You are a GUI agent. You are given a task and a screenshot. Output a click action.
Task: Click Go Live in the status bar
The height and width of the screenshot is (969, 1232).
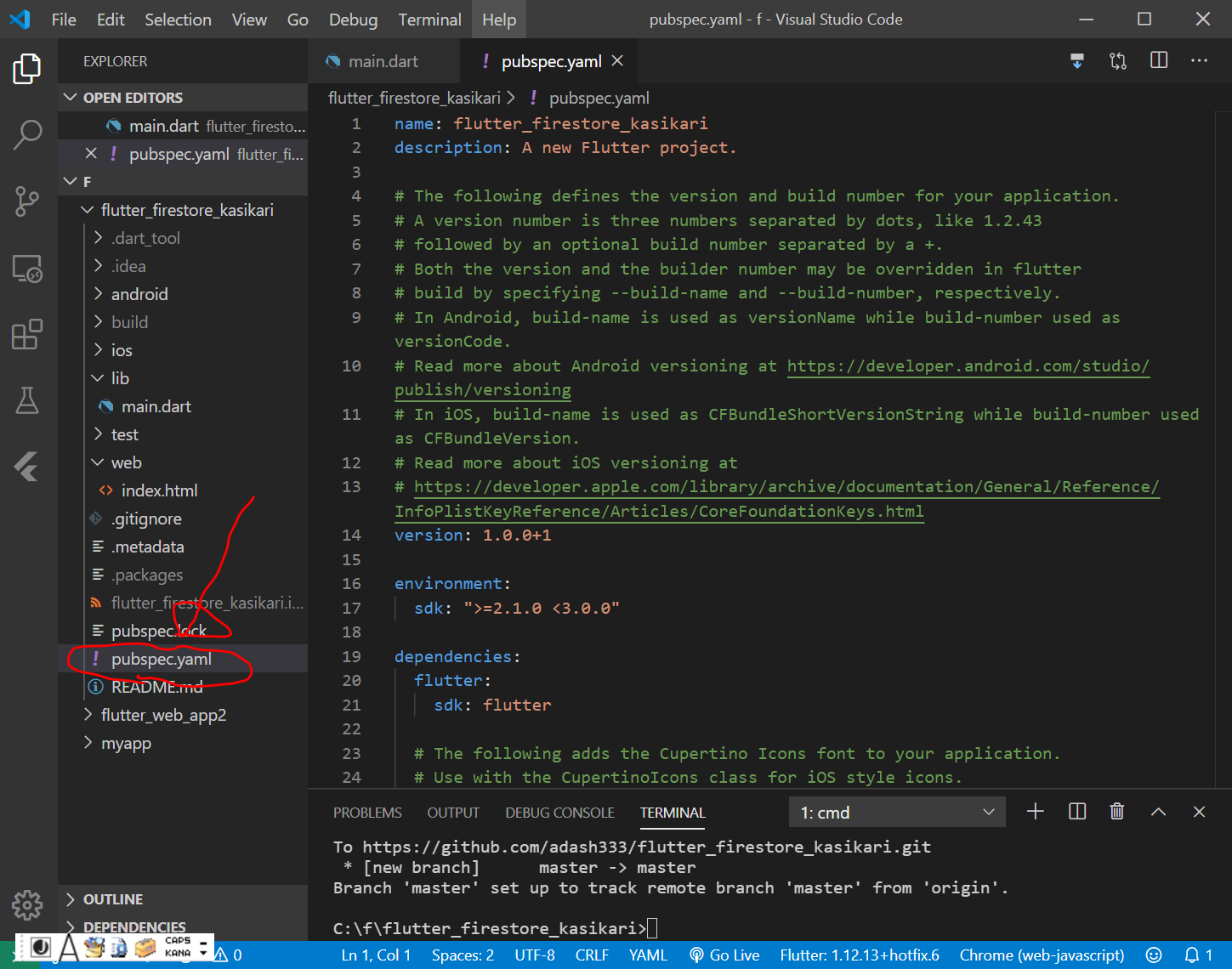point(724,955)
